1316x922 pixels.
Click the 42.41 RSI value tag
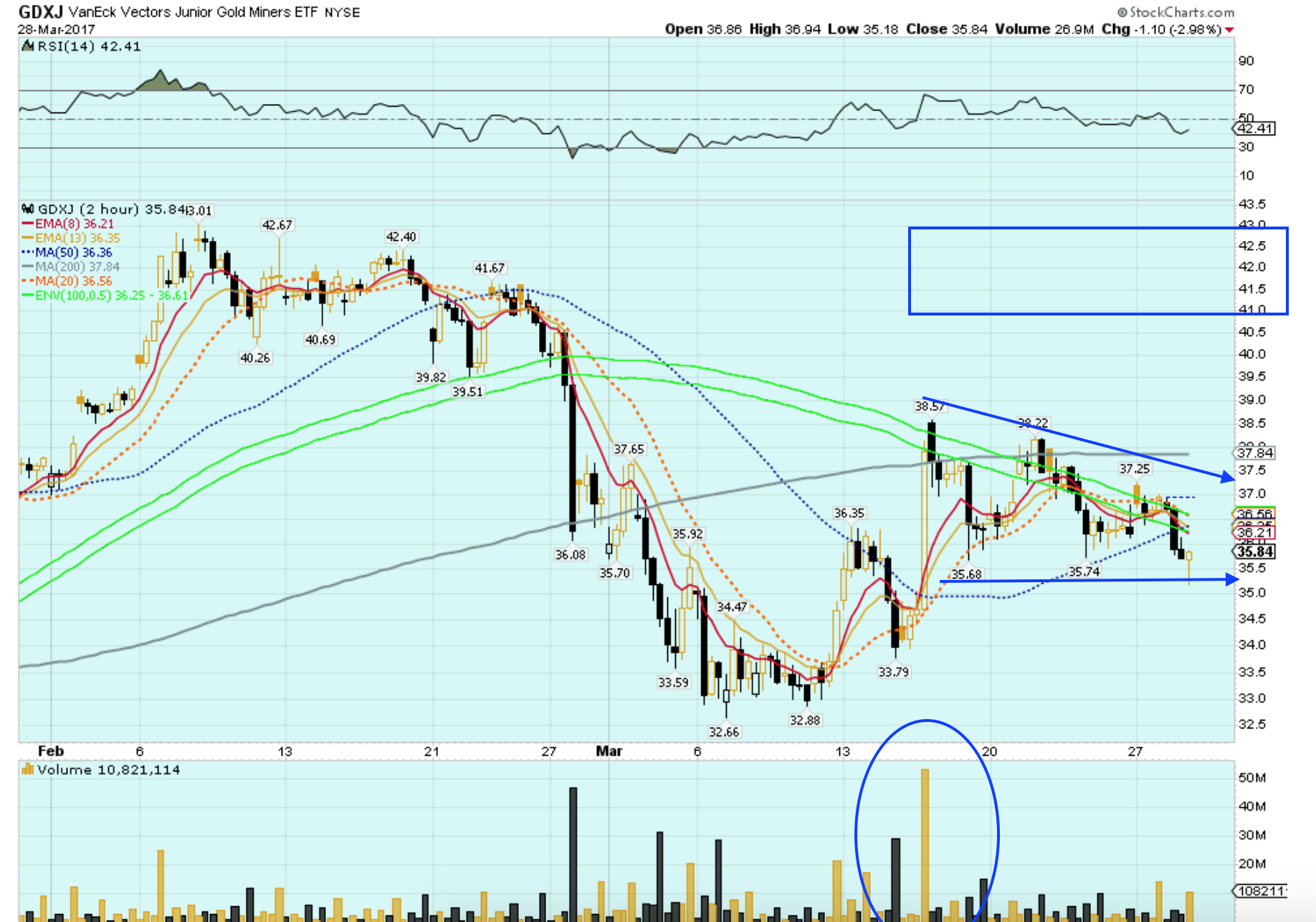coord(1255,129)
